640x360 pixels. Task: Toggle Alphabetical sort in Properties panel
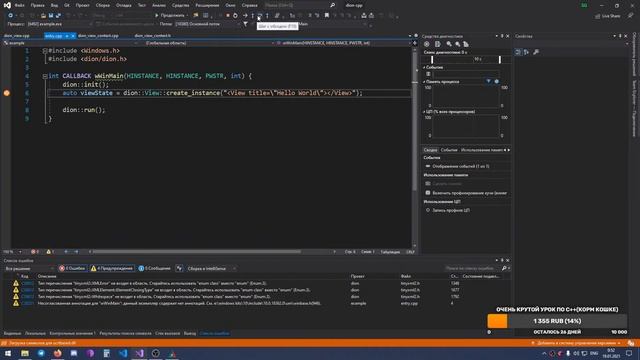click(526, 52)
